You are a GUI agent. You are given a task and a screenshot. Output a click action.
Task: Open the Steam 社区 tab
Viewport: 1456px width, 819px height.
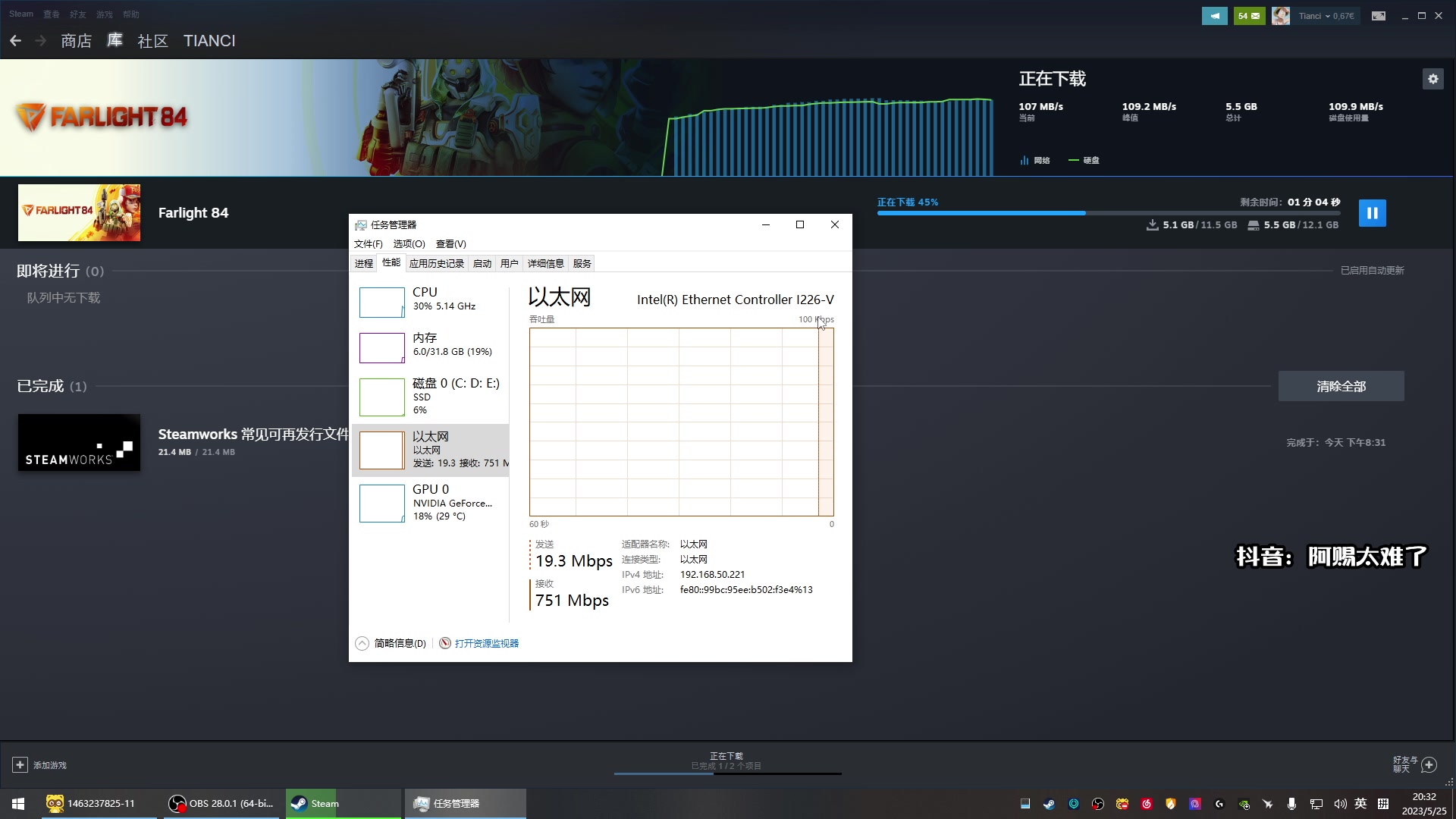click(x=152, y=41)
